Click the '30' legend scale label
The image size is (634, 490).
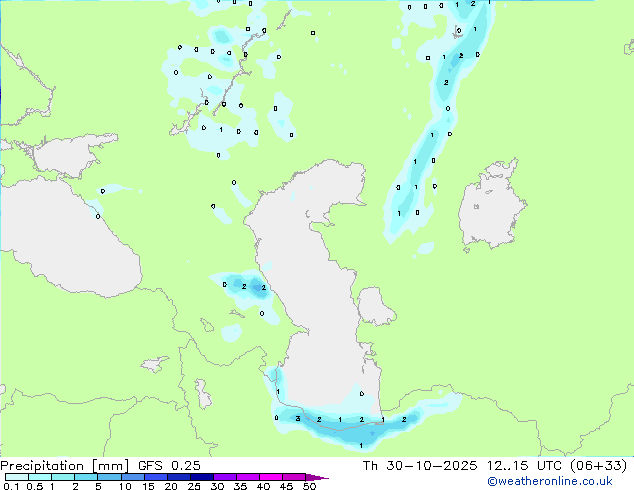pos(217,486)
